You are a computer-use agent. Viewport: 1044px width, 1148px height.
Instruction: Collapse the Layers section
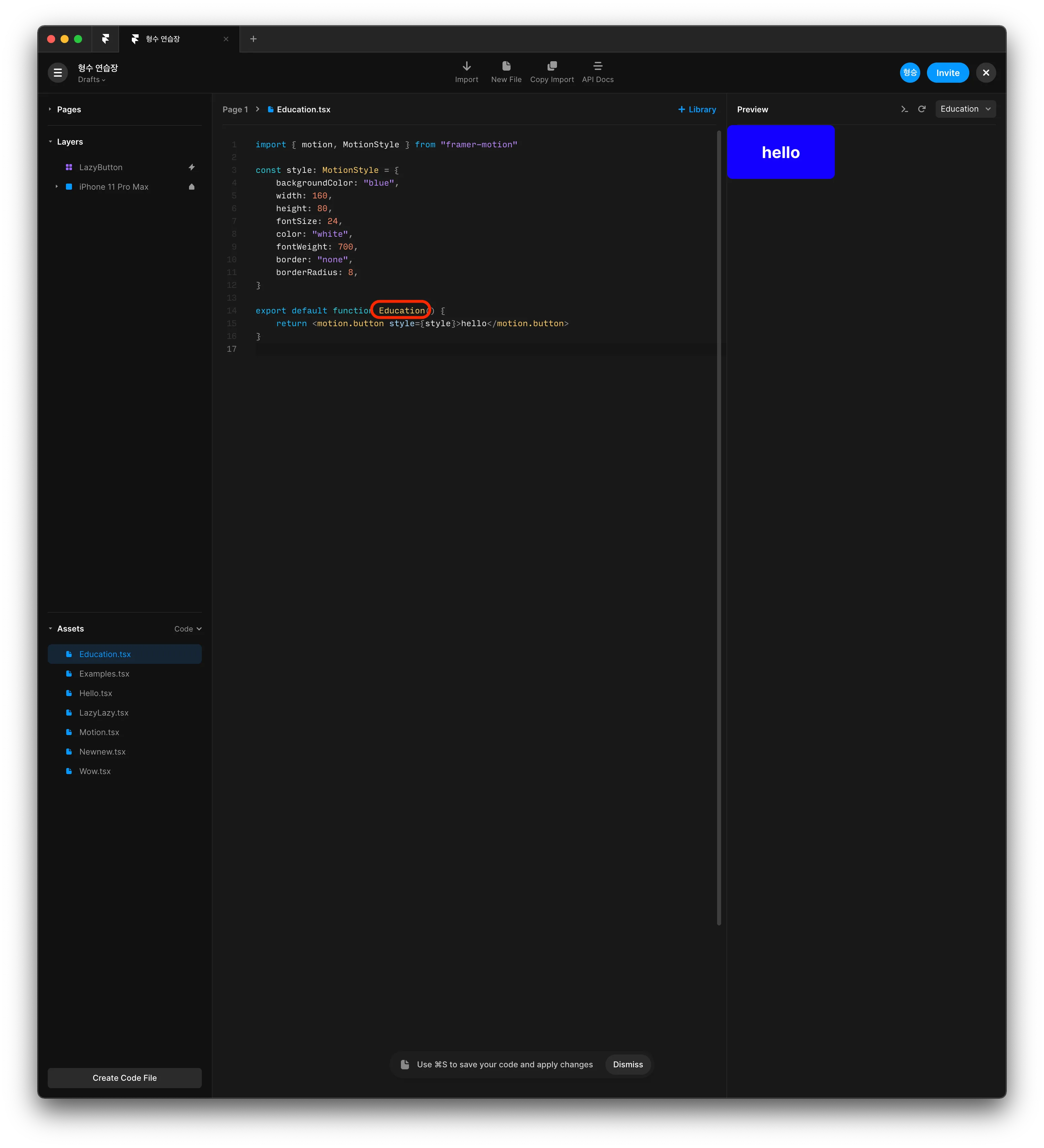50,141
